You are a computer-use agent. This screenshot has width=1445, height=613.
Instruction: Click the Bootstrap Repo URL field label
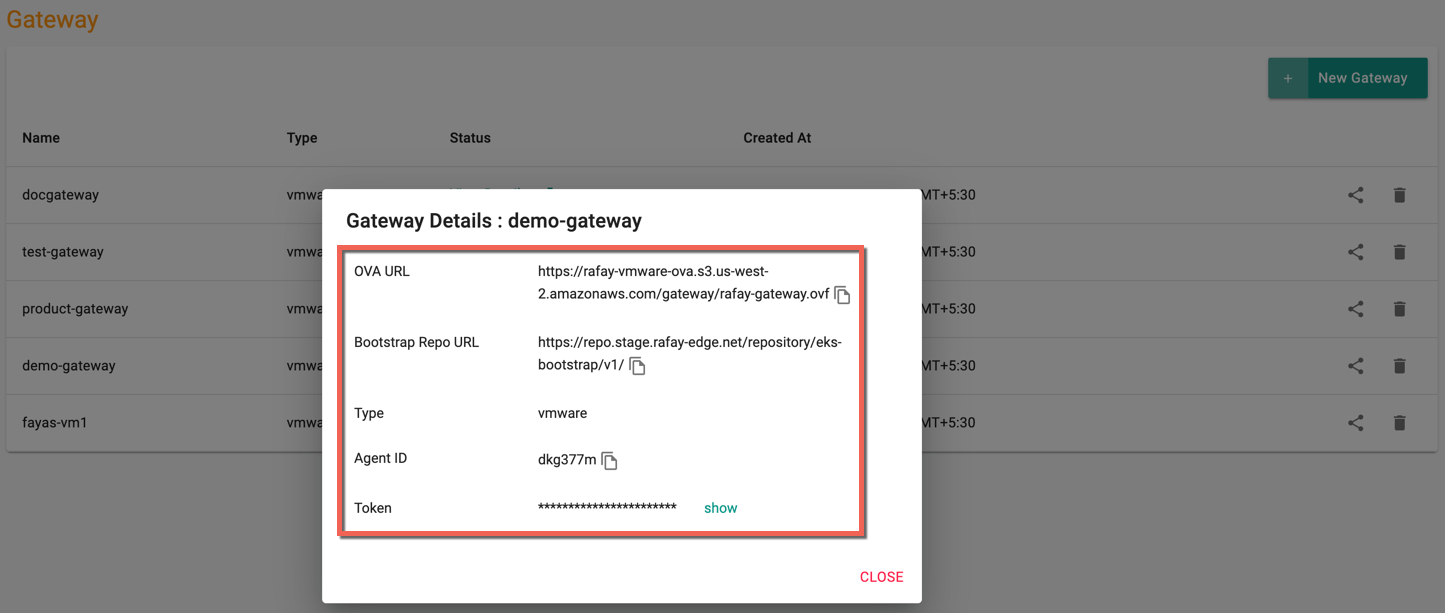coord(416,342)
